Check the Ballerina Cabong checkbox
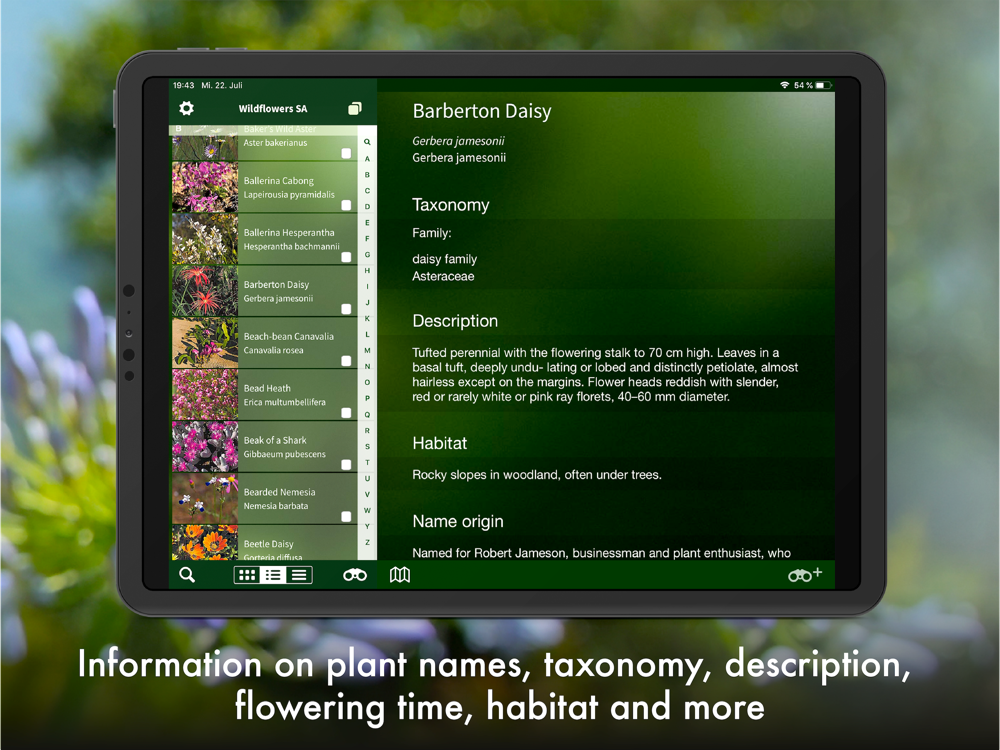 pyautogui.click(x=346, y=205)
